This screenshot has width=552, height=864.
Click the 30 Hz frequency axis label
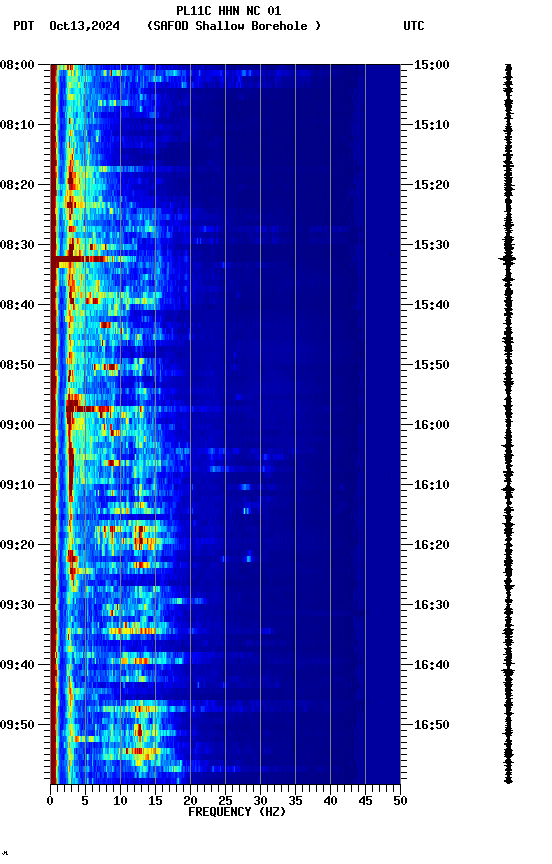click(x=260, y=801)
